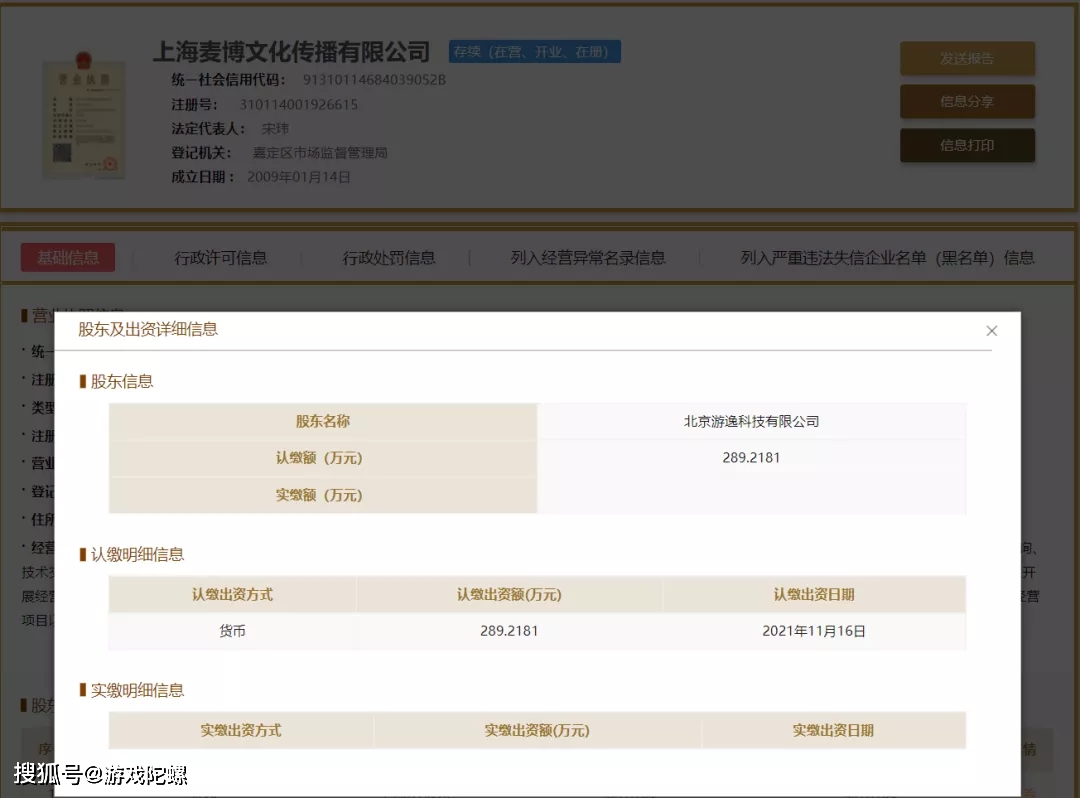Click the 货币 contribution method cell
This screenshot has width=1080, height=798.
coord(232,631)
